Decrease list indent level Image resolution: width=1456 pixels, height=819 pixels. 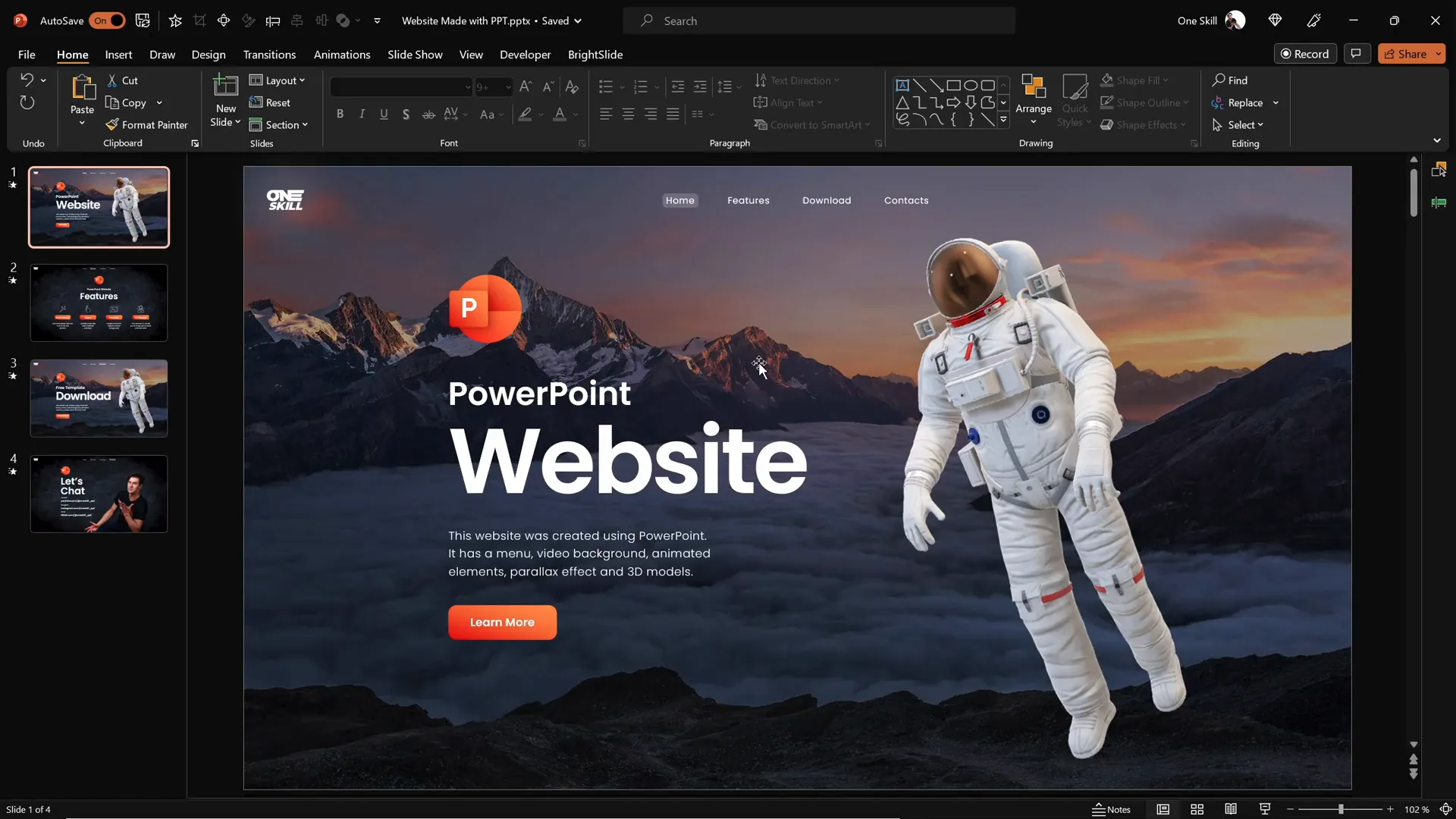[678, 87]
